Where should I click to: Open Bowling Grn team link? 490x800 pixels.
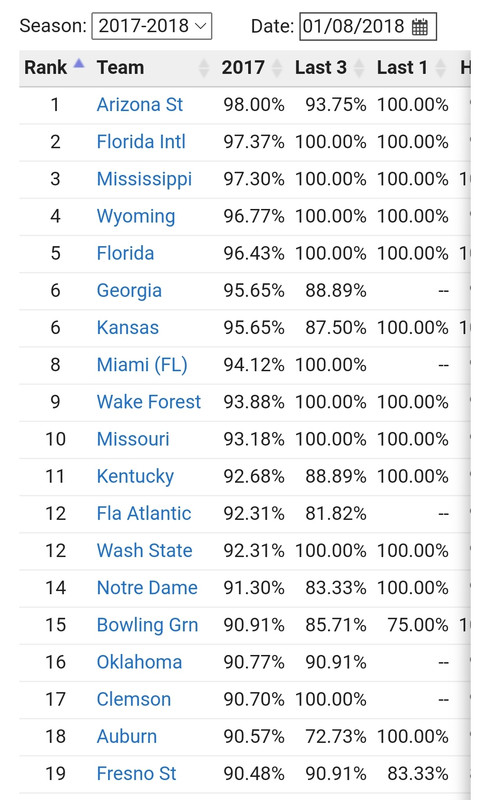[148, 625]
